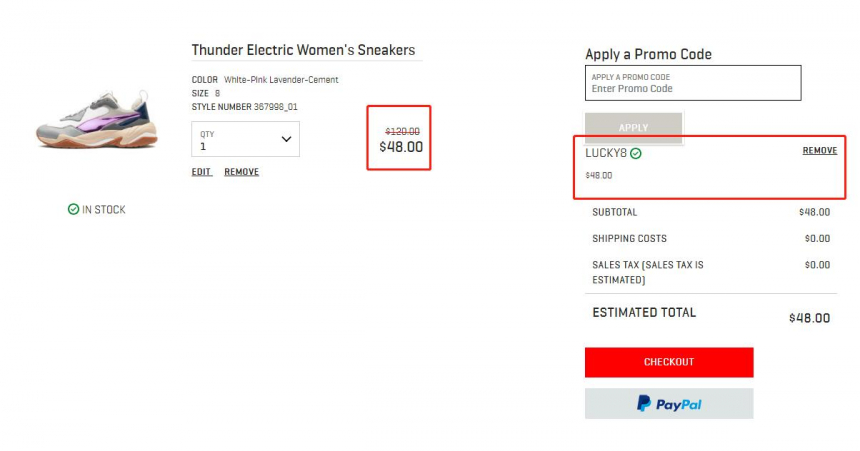
Task: Click the crossed-out $120.00 original price
Action: 403,132
